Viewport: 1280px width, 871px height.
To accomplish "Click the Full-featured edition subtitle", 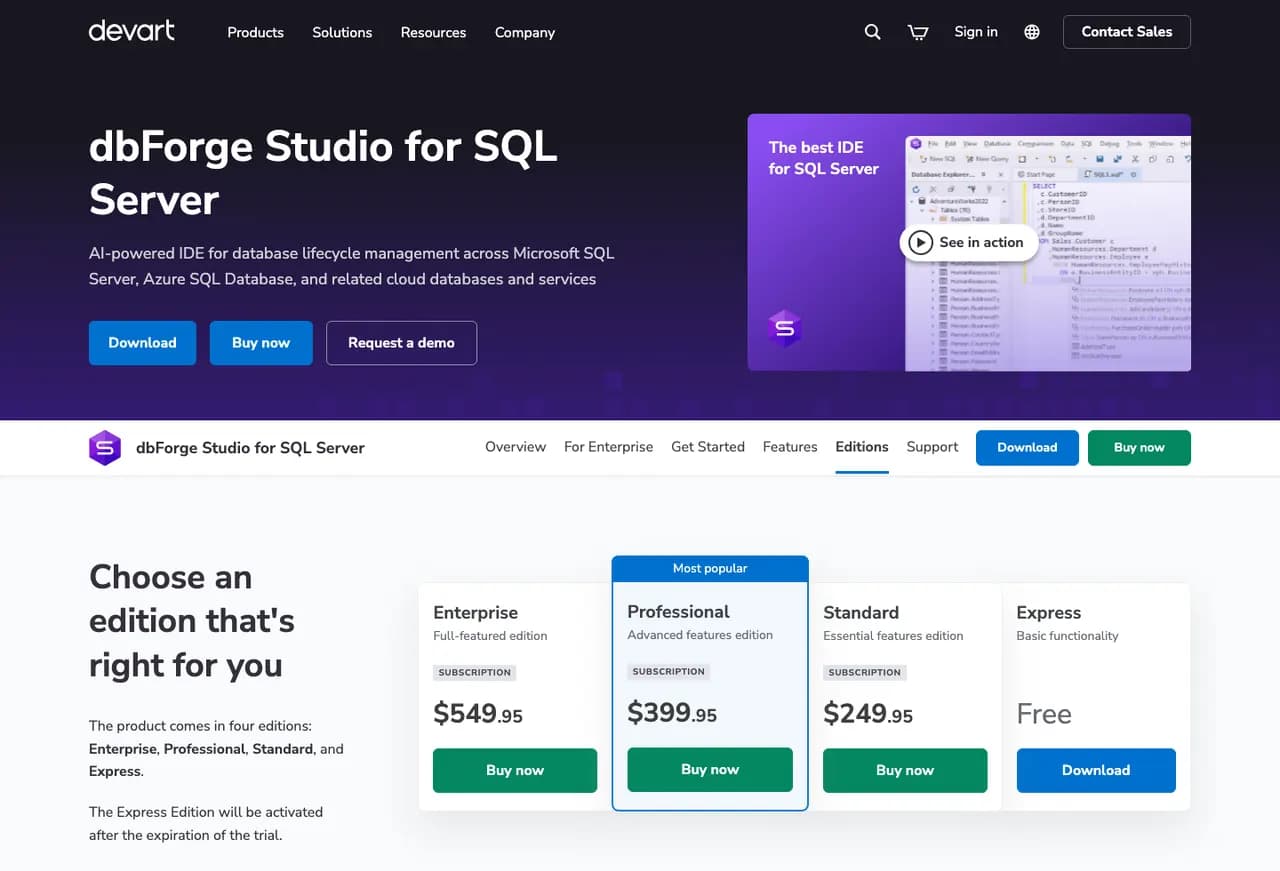I will (490, 636).
